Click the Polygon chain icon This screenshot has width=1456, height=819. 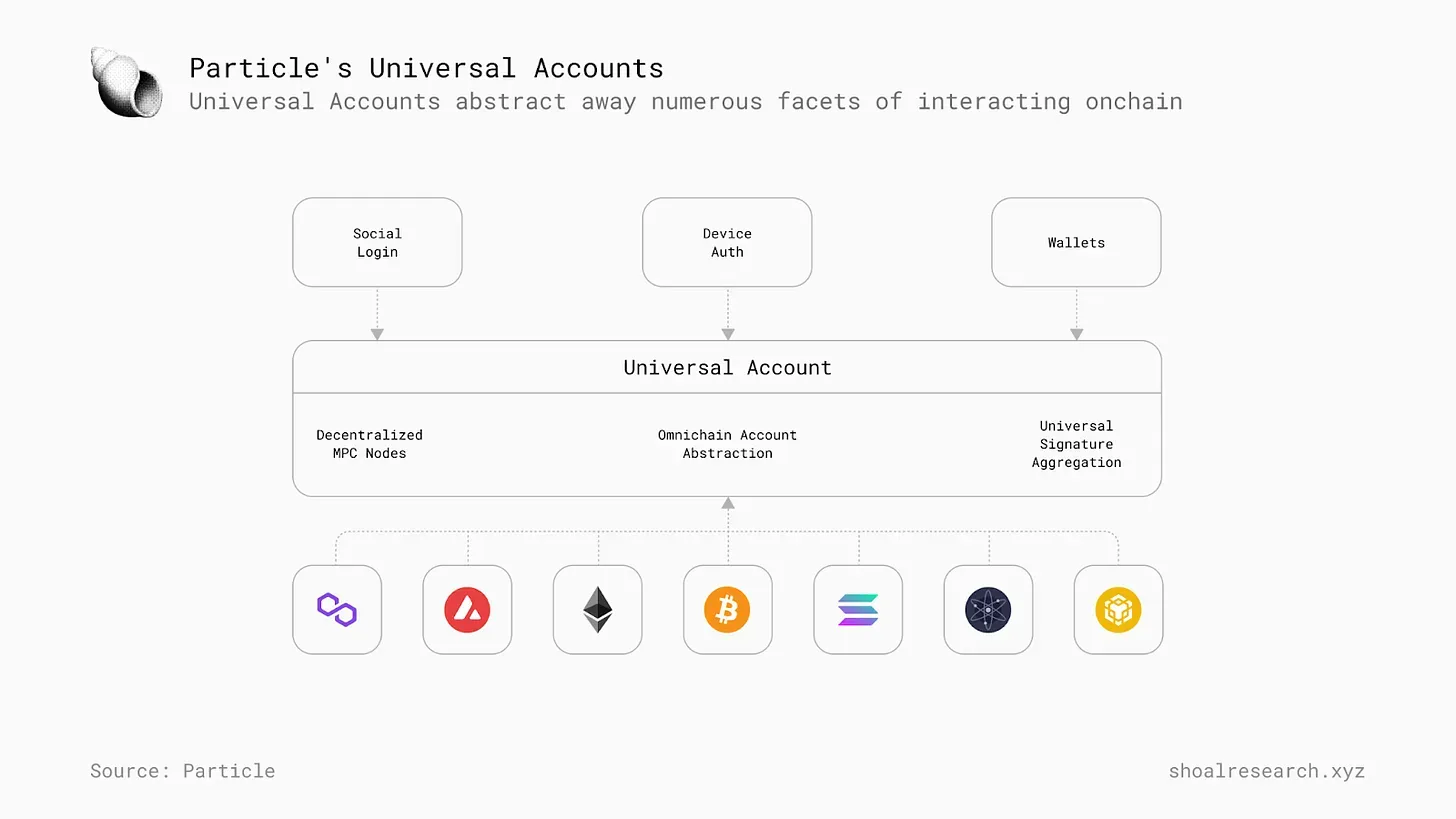[x=337, y=609]
